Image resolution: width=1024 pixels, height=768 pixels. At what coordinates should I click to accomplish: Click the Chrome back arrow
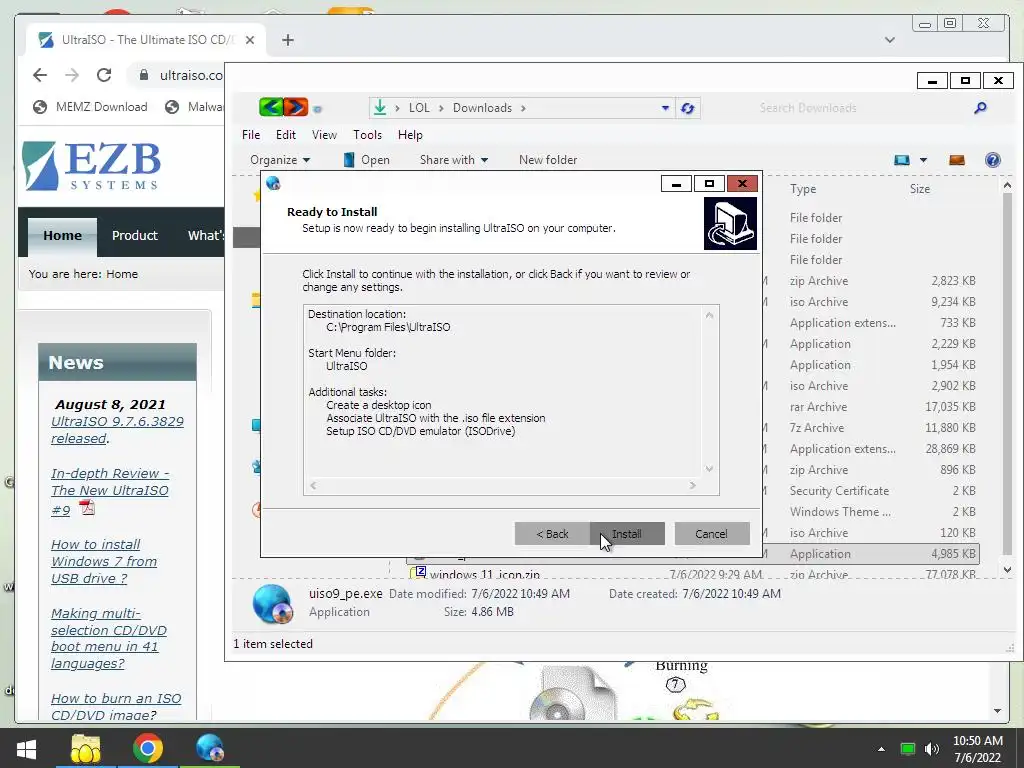[40, 75]
